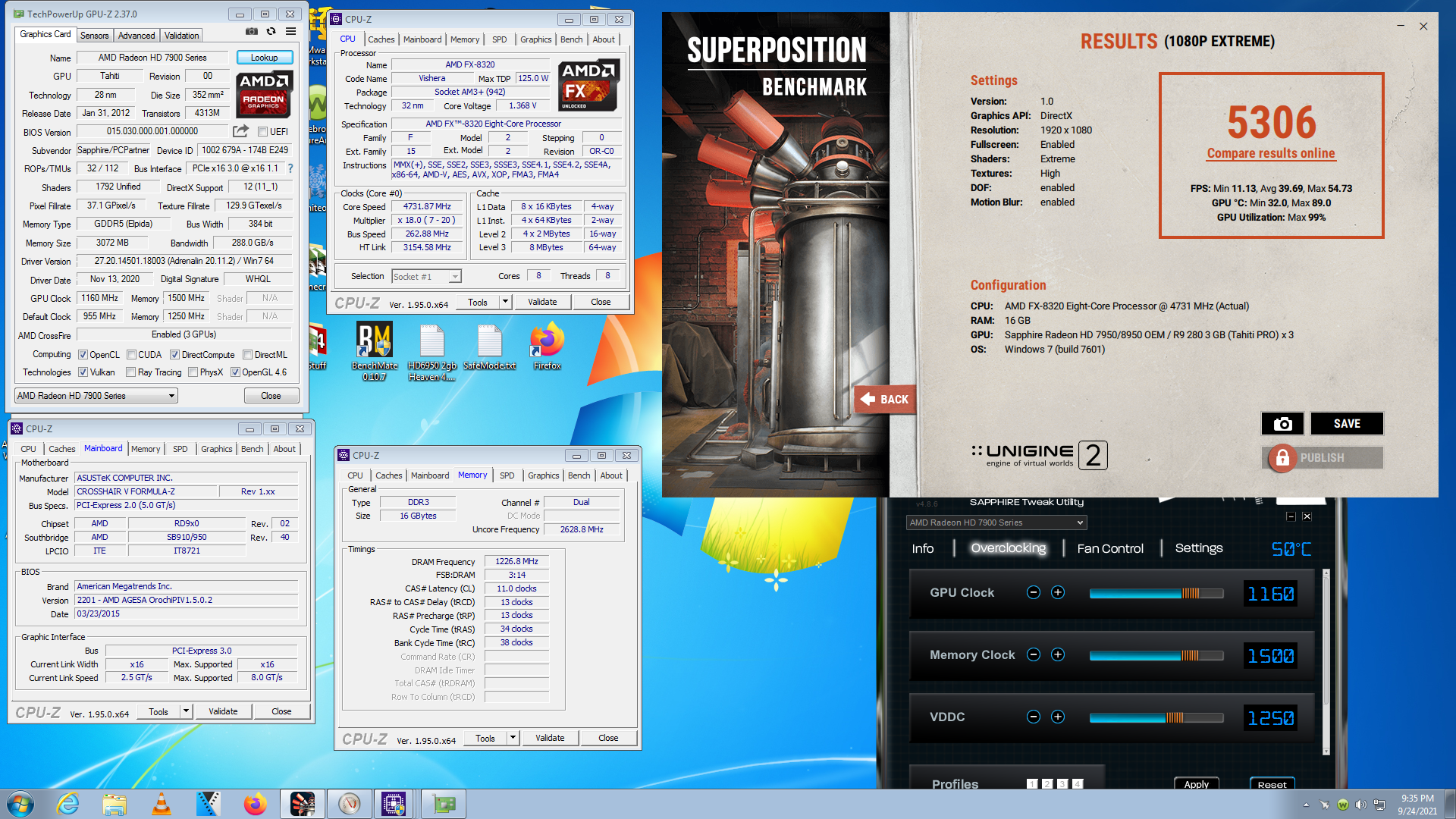Open Bench tab in CPU-Z Mainboard window
Viewport: 1456px width, 819px height.
click(x=253, y=449)
